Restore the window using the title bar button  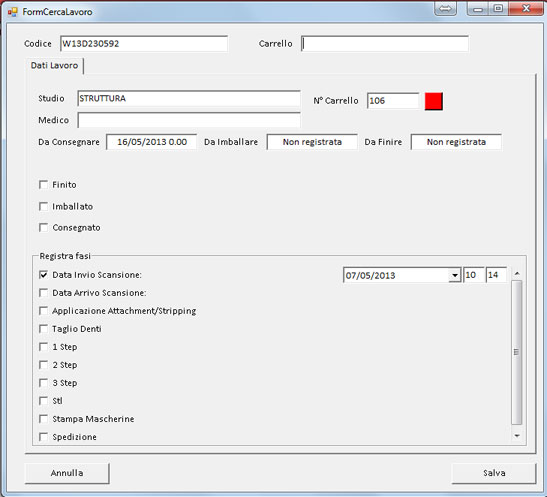[499, 8]
